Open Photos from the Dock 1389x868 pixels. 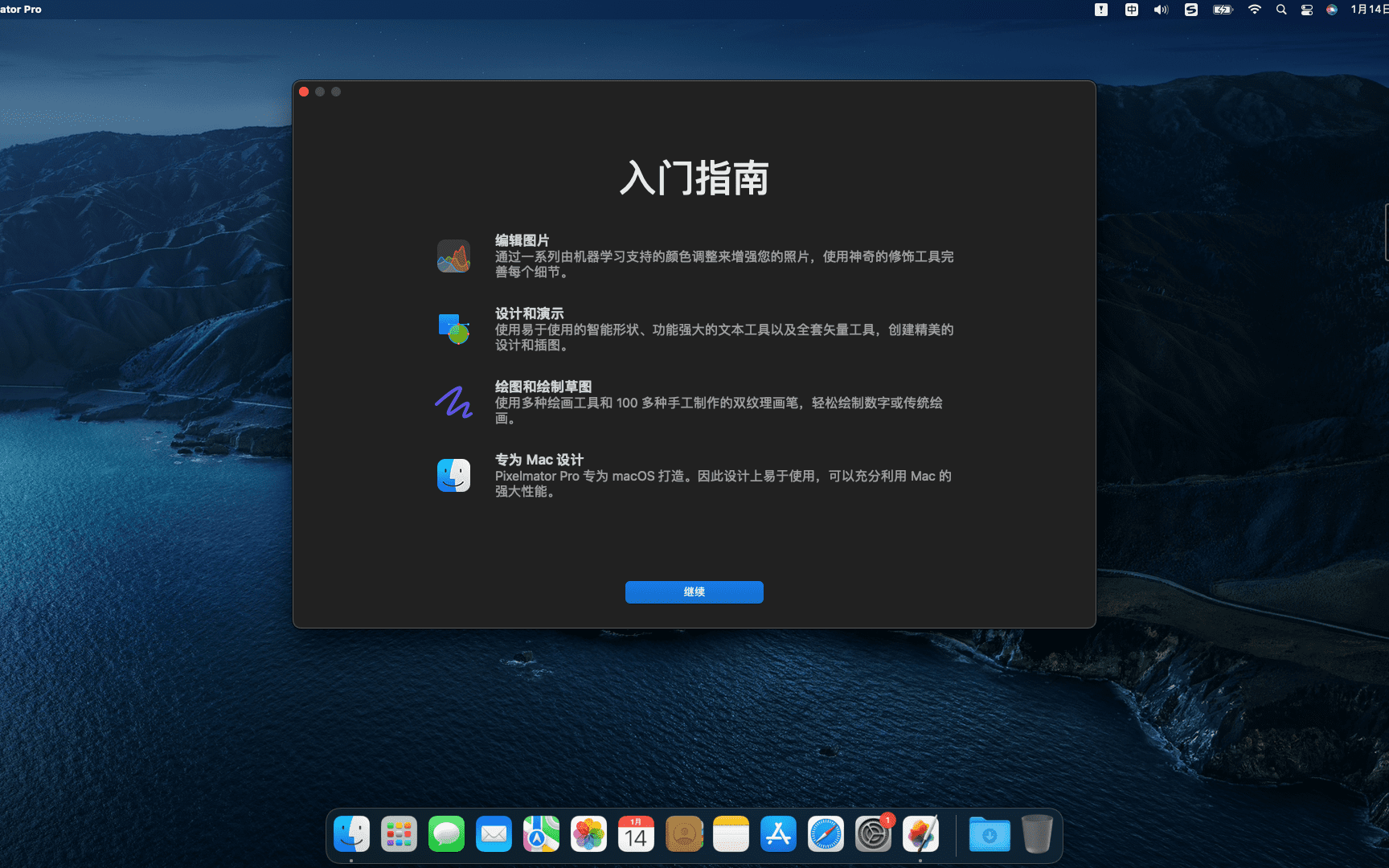(588, 834)
